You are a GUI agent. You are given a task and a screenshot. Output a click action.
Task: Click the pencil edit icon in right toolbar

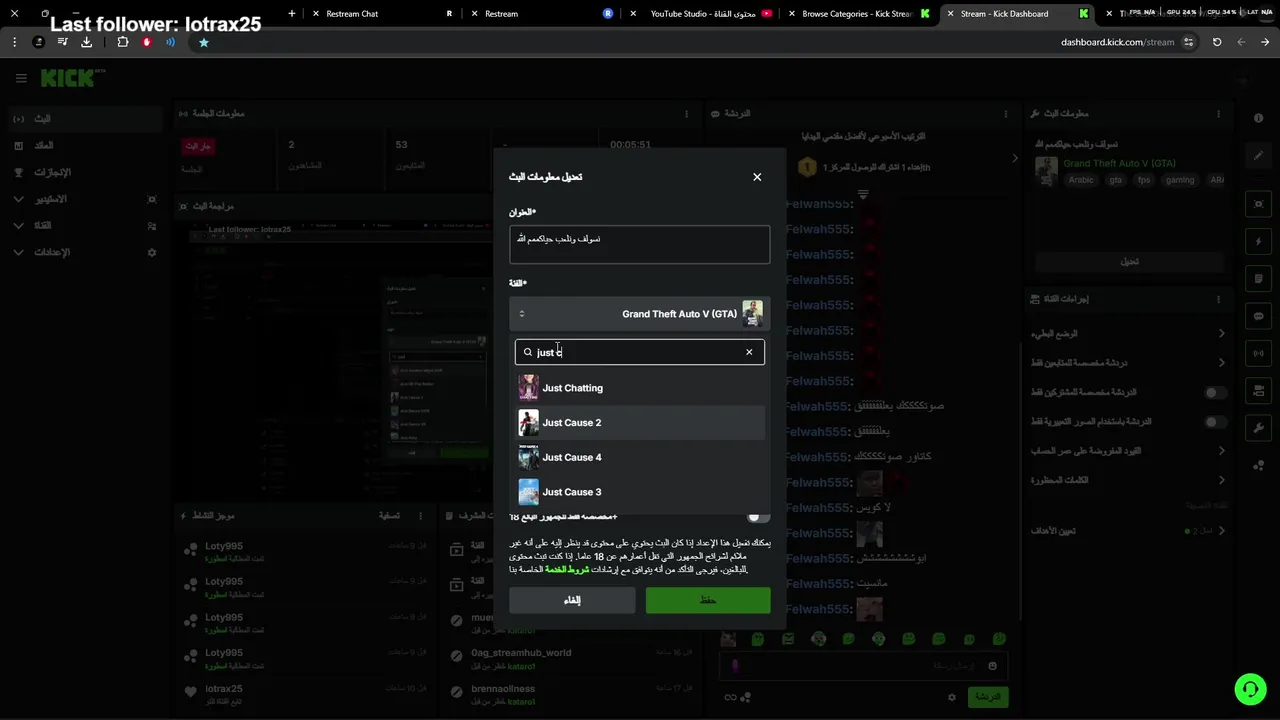[1258, 156]
